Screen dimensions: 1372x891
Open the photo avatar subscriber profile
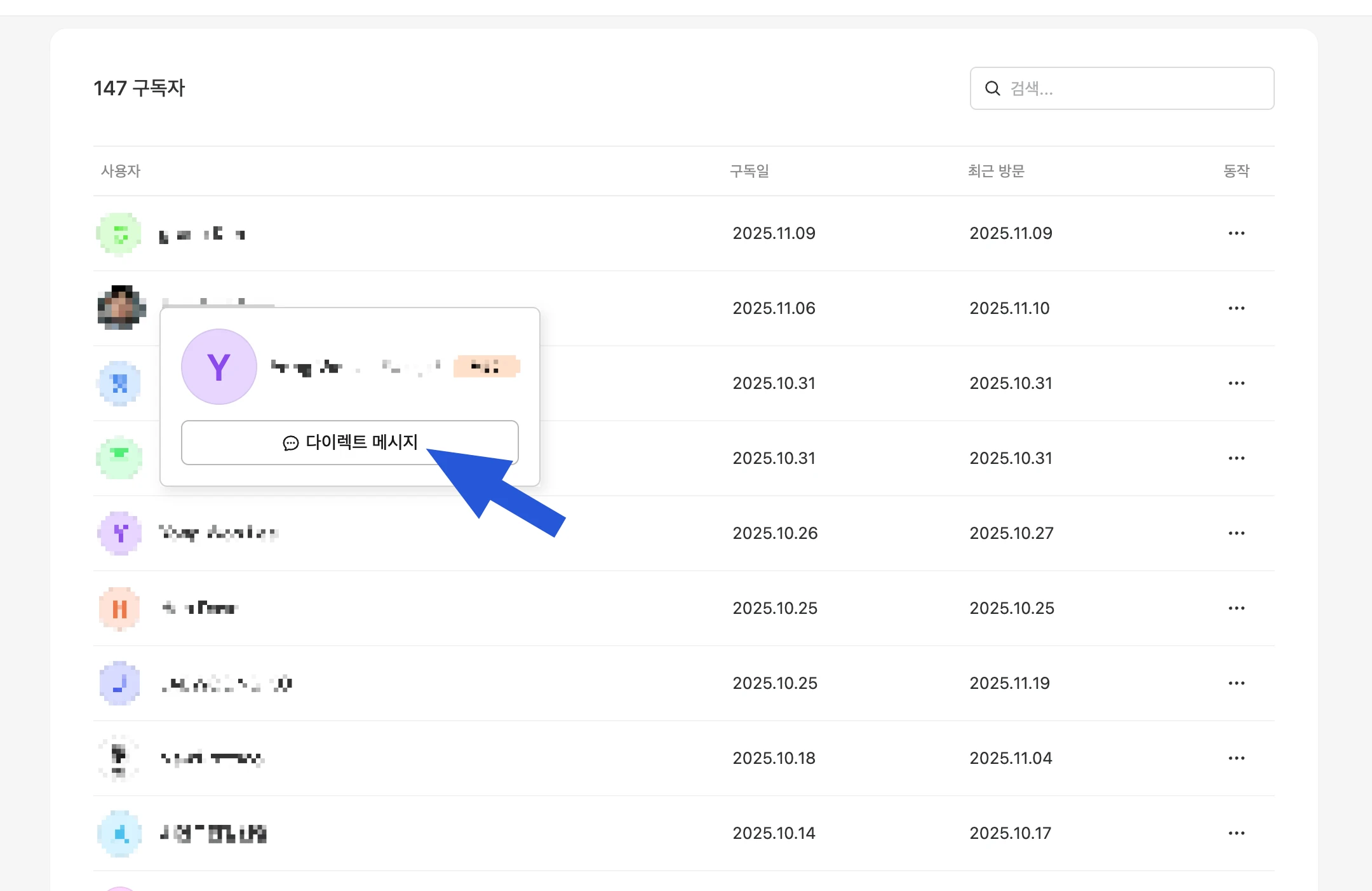coord(121,308)
